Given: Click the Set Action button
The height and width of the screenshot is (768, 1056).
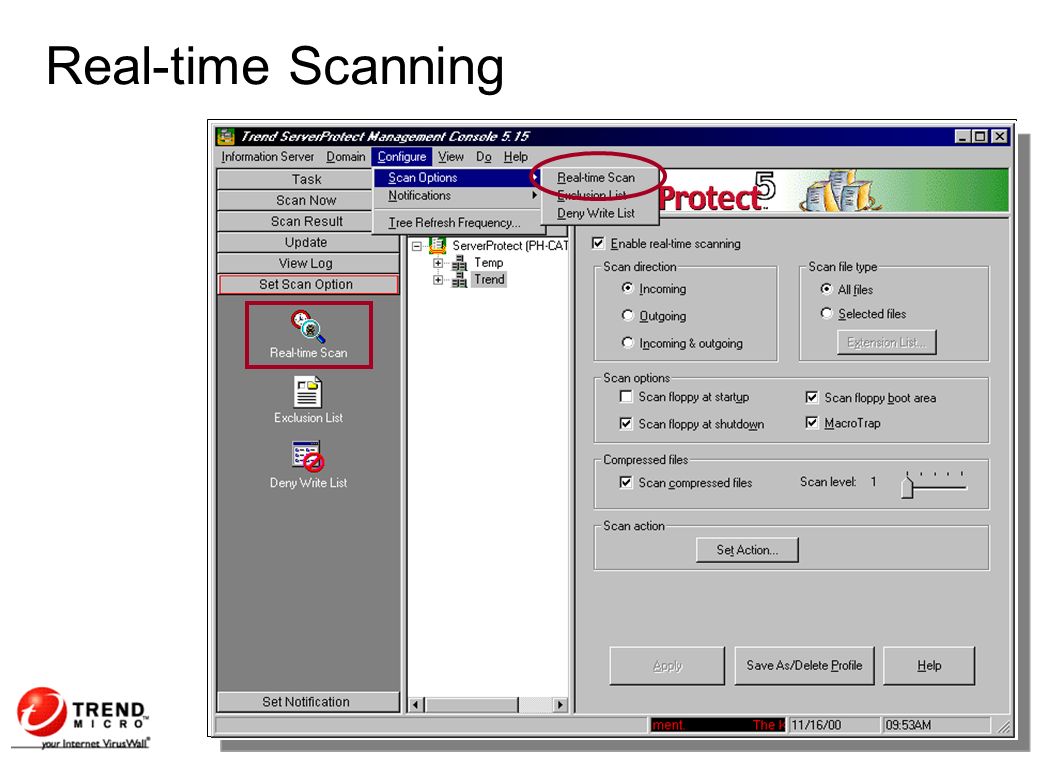Looking at the screenshot, I should [747, 550].
